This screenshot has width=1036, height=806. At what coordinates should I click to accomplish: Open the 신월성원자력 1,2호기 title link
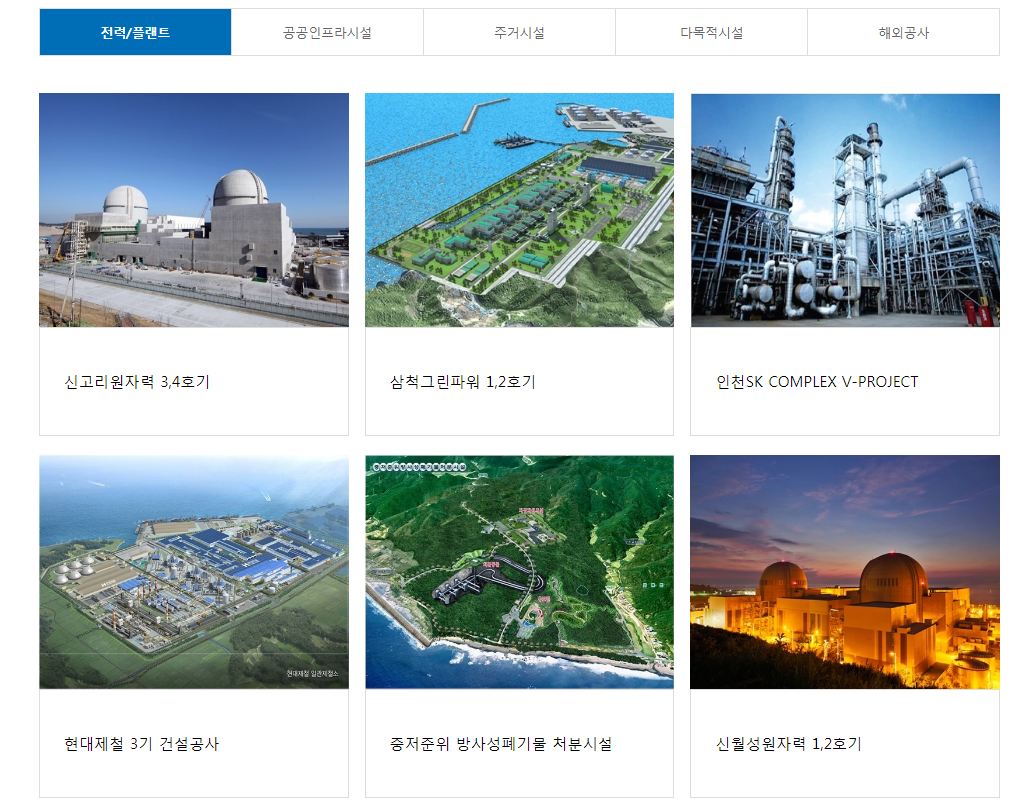click(x=789, y=744)
